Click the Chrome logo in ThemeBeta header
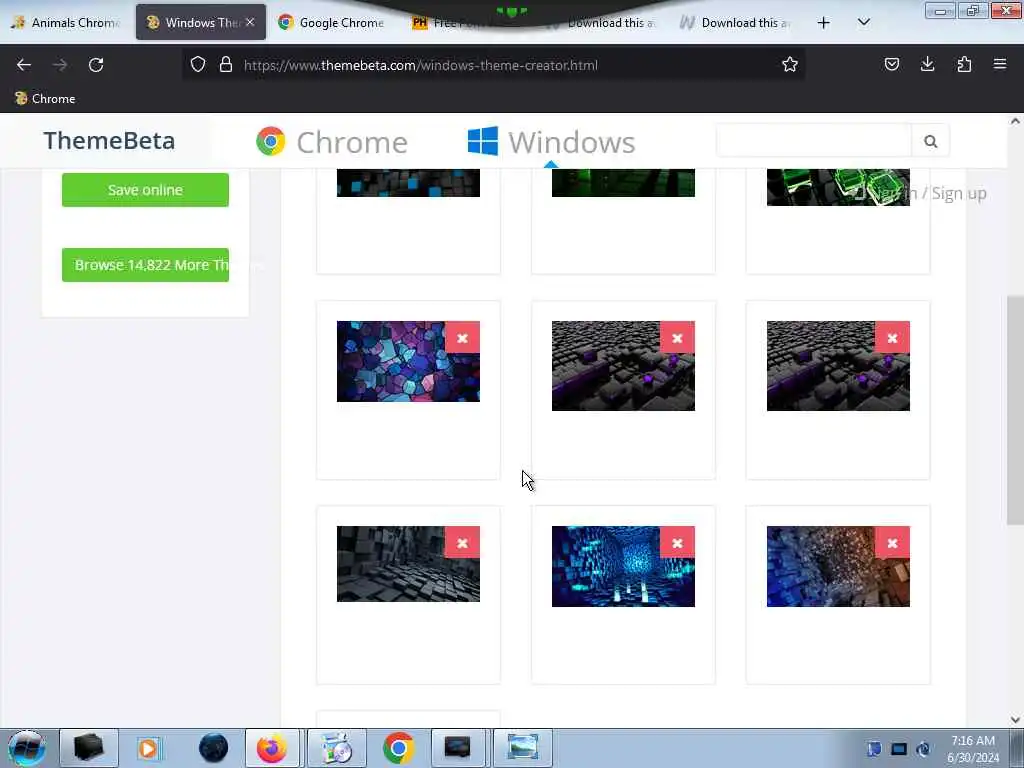The image size is (1024, 768). point(270,141)
